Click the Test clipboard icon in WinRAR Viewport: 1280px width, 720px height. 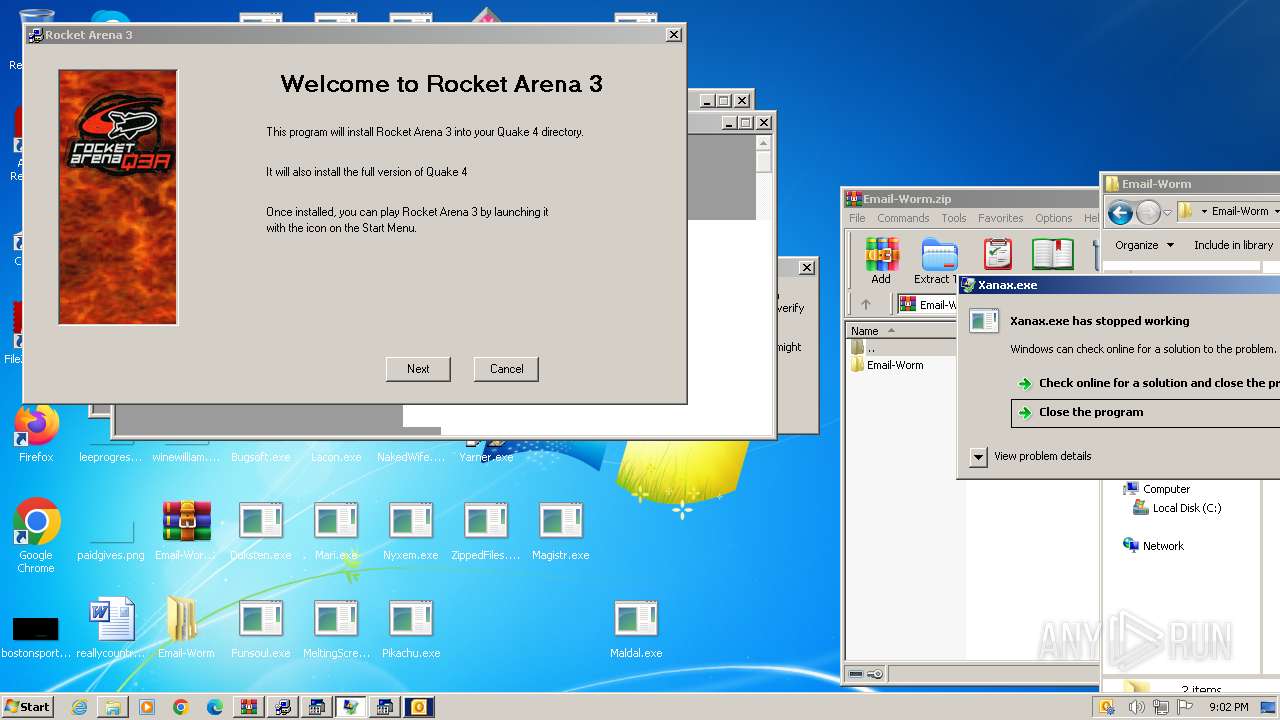[997, 254]
